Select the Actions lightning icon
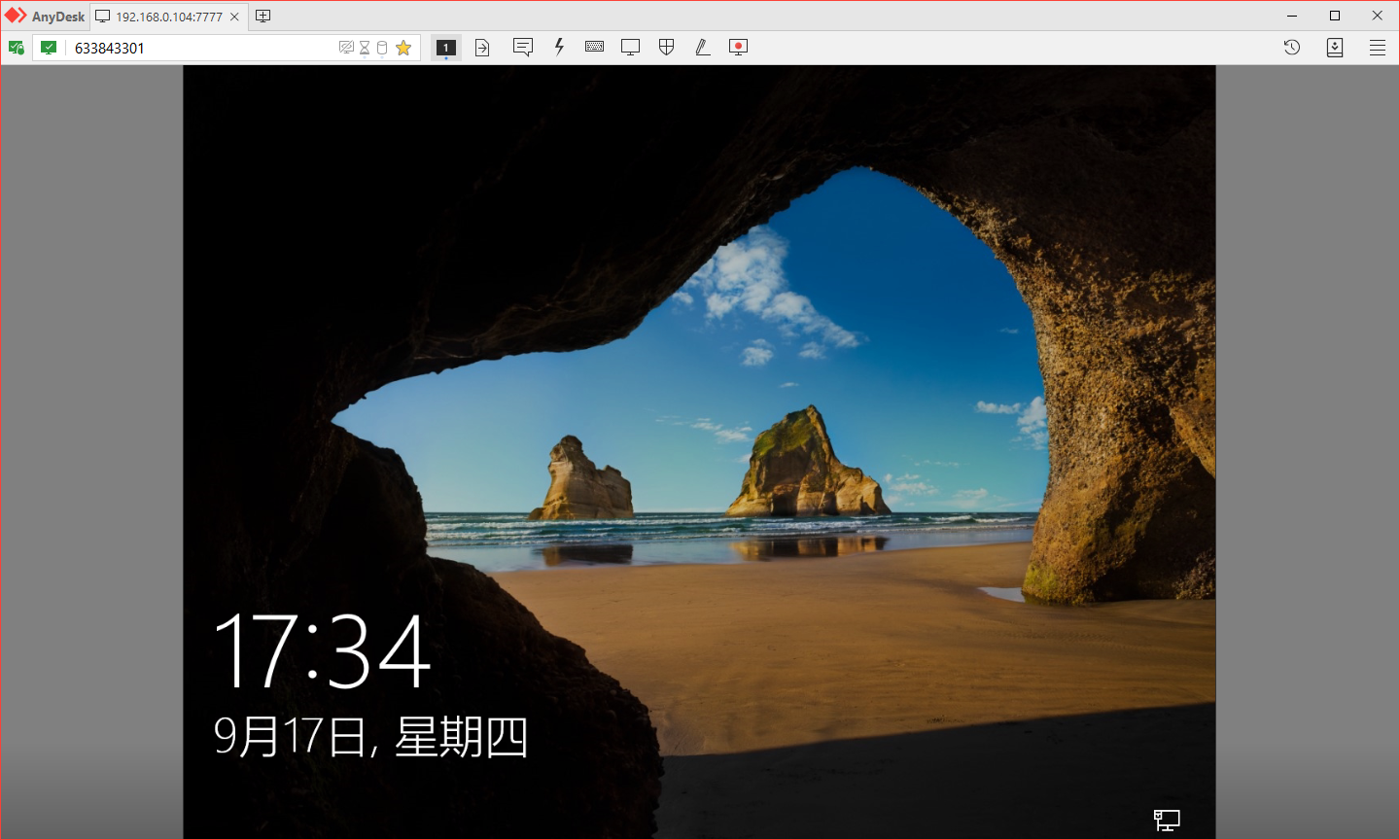This screenshot has width=1400, height=840. point(558,47)
